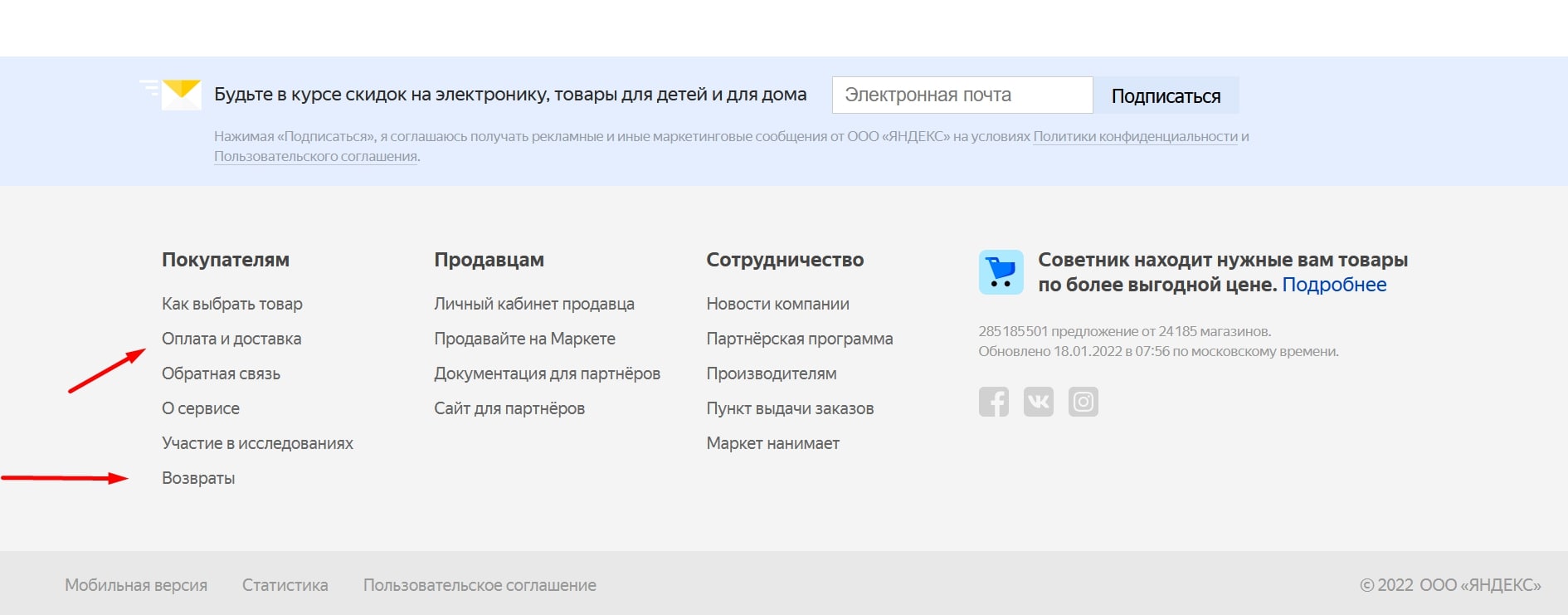This screenshot has width=1568, height=615.
Task: Click the Sovetnik shopping cart icon
Action: 1001,272
